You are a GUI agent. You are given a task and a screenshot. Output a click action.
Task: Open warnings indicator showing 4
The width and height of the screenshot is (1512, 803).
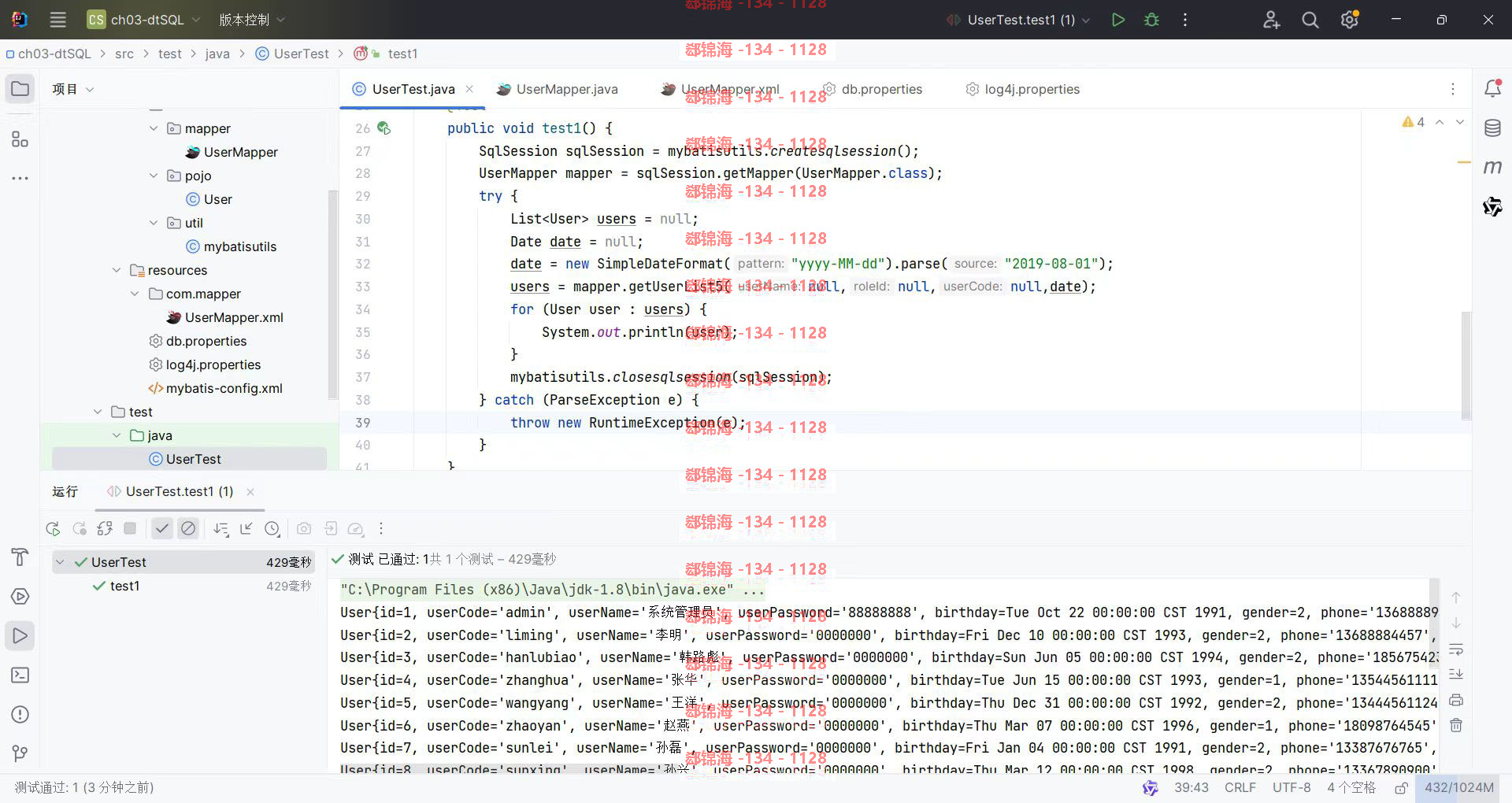click(x=1414, y=122)
